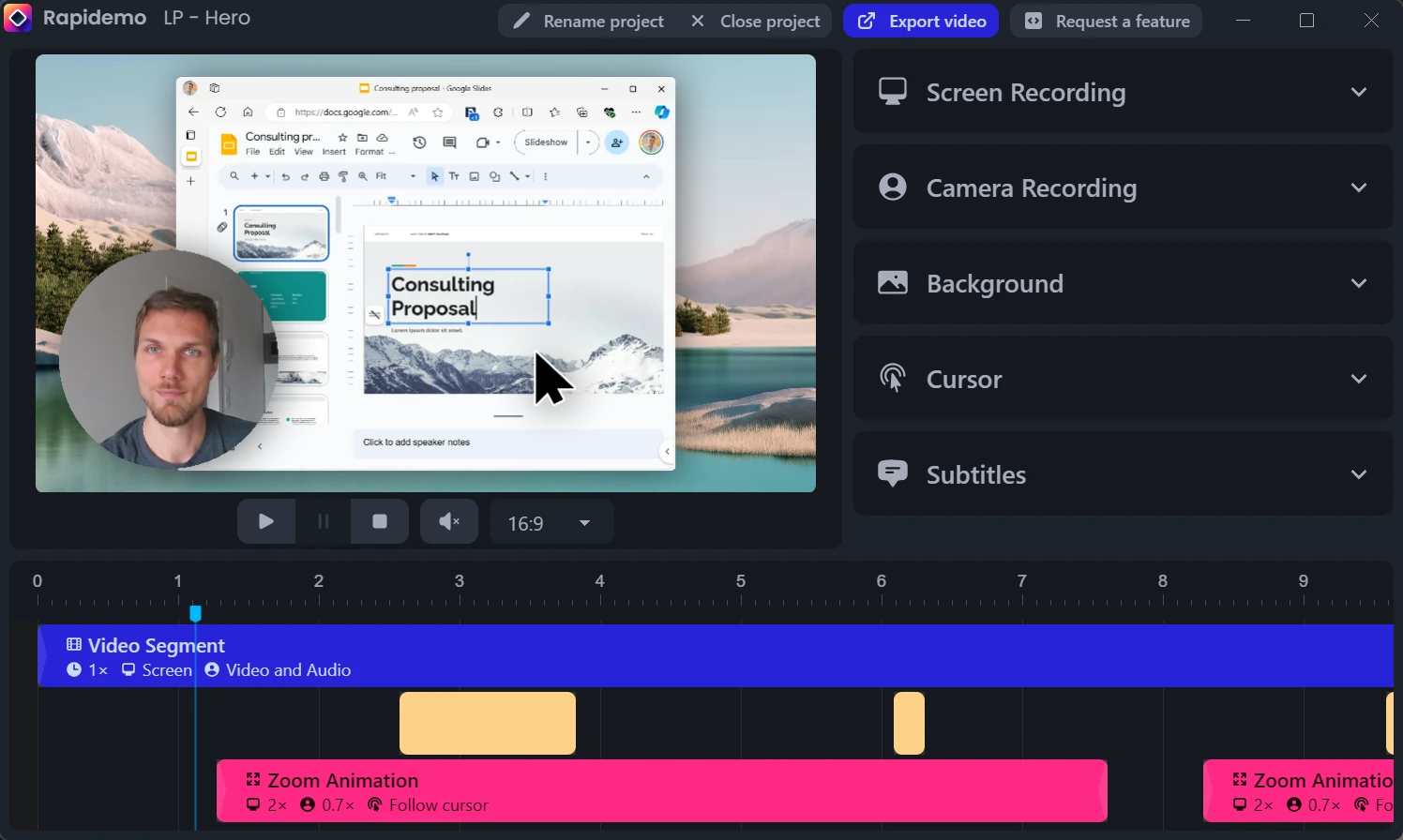1403x840 pixels.
Task: Click the Request a feature icon
Action: pos(1033,20)
